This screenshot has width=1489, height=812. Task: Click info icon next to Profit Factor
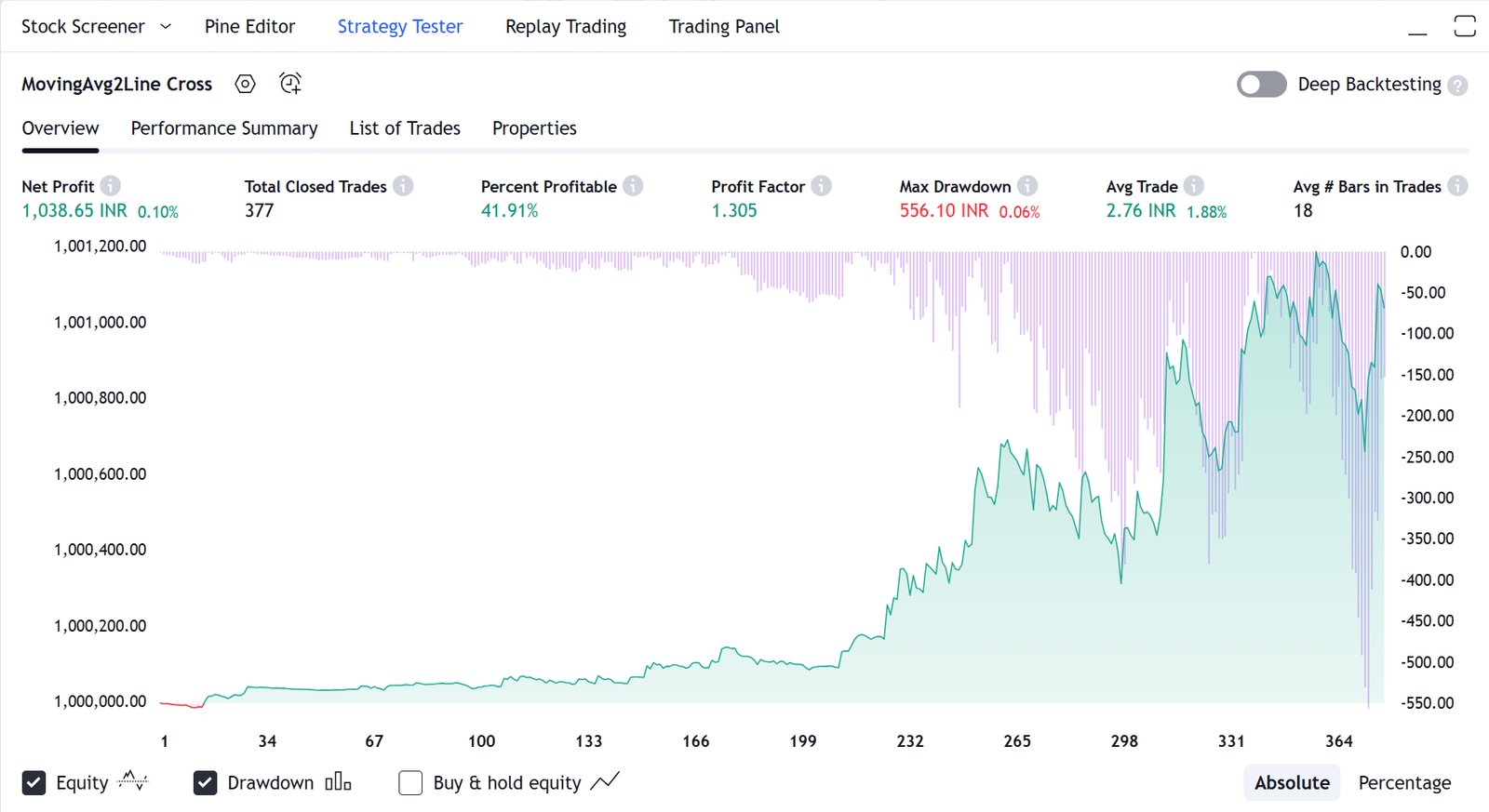coord(821,186)
